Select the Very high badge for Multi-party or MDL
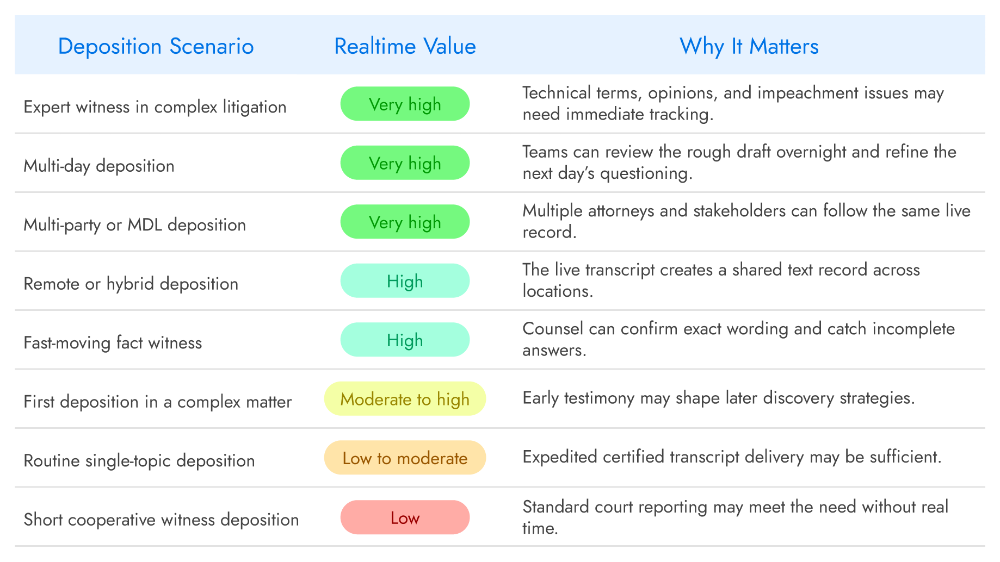The image size is (1000, 562). click(405, 222)
